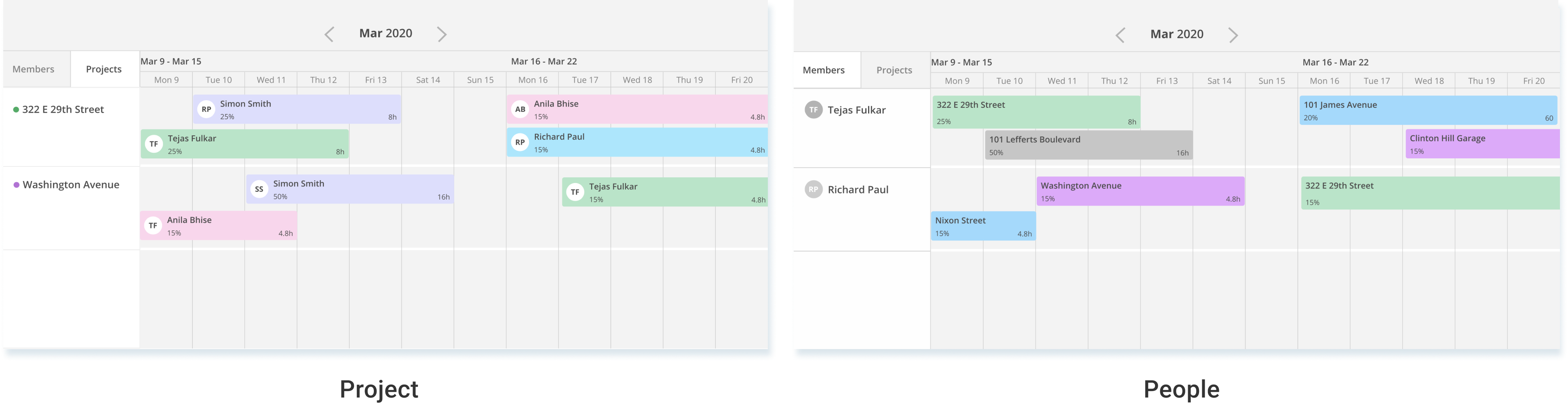Open the 101 Lefferts Boulevard allocation bar

1088,145
